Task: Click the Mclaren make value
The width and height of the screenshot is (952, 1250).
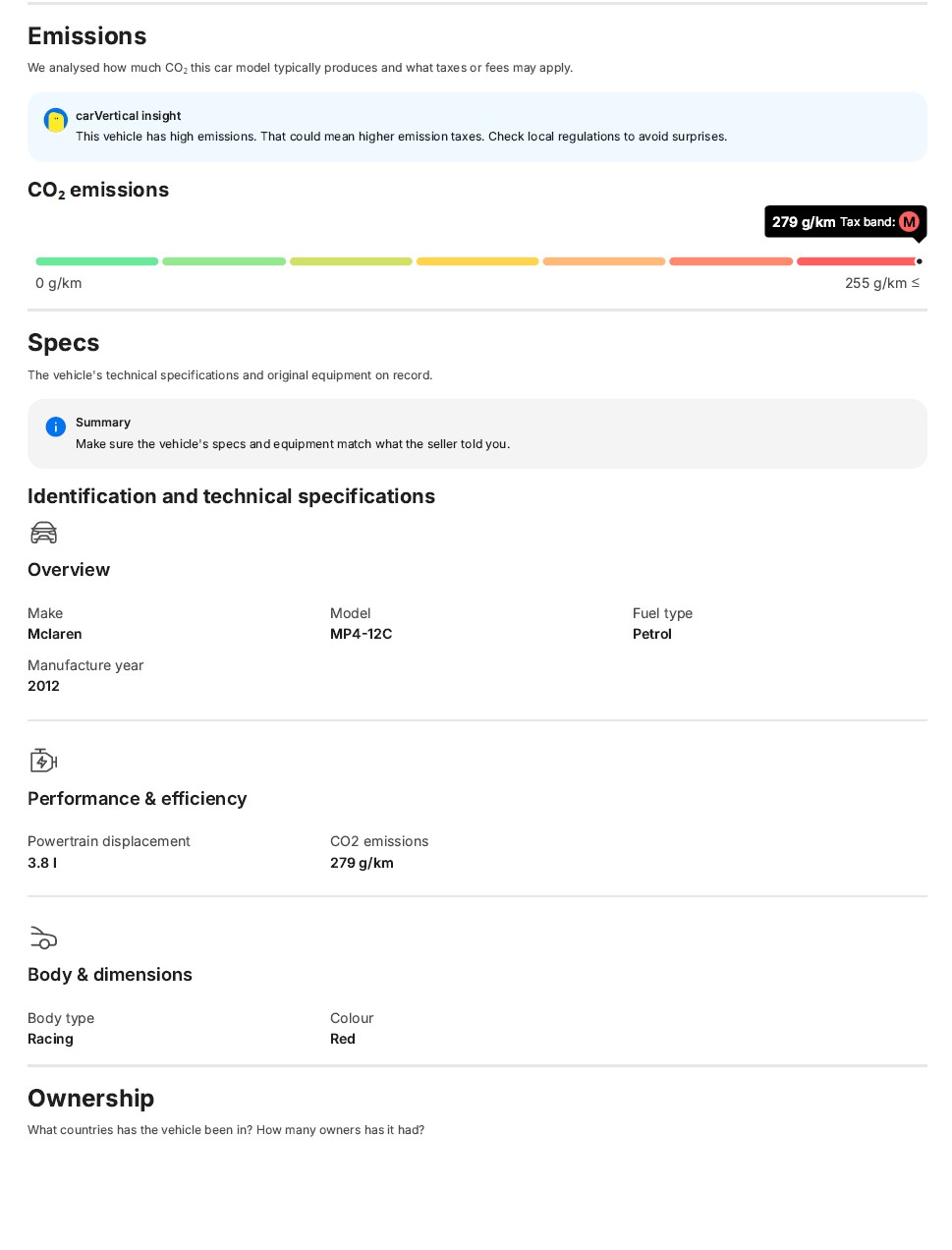Action: 55,634
